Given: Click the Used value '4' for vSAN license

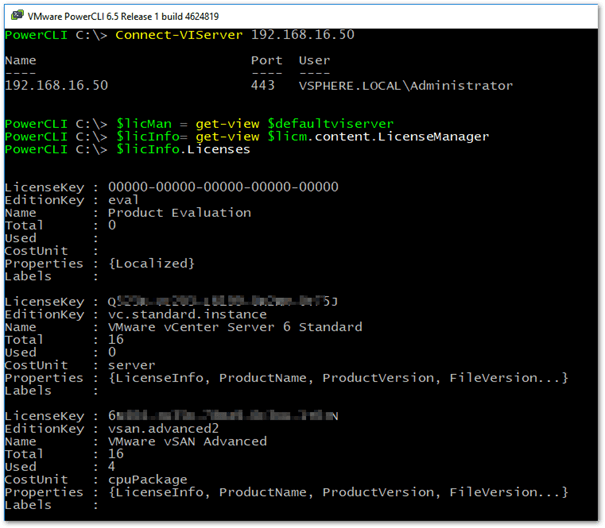Looking at the screenshot, I should pyautogui.click(x=112, y=466).
